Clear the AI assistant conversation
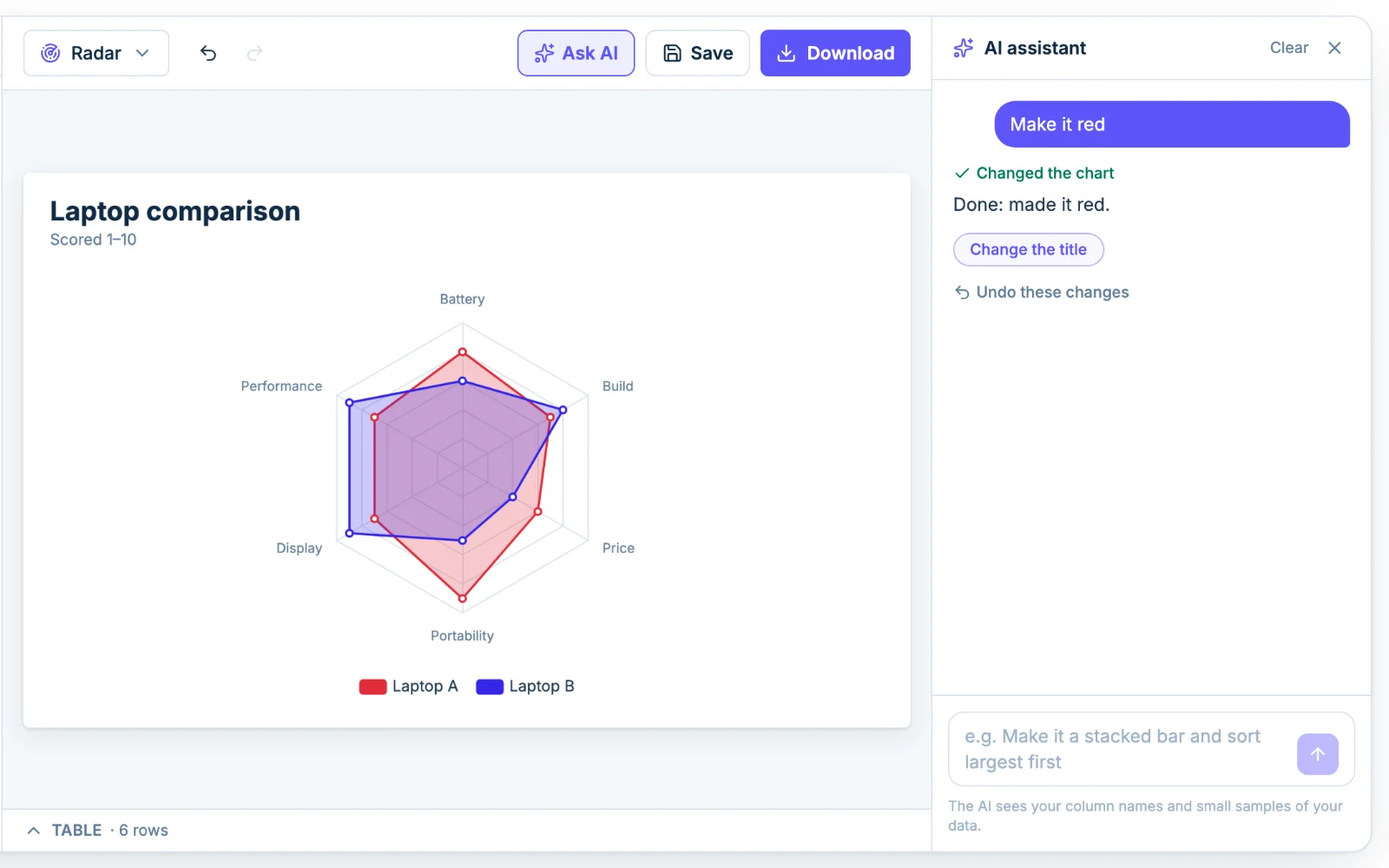The image size is (1389, 868). click(x=1288, y=48)
